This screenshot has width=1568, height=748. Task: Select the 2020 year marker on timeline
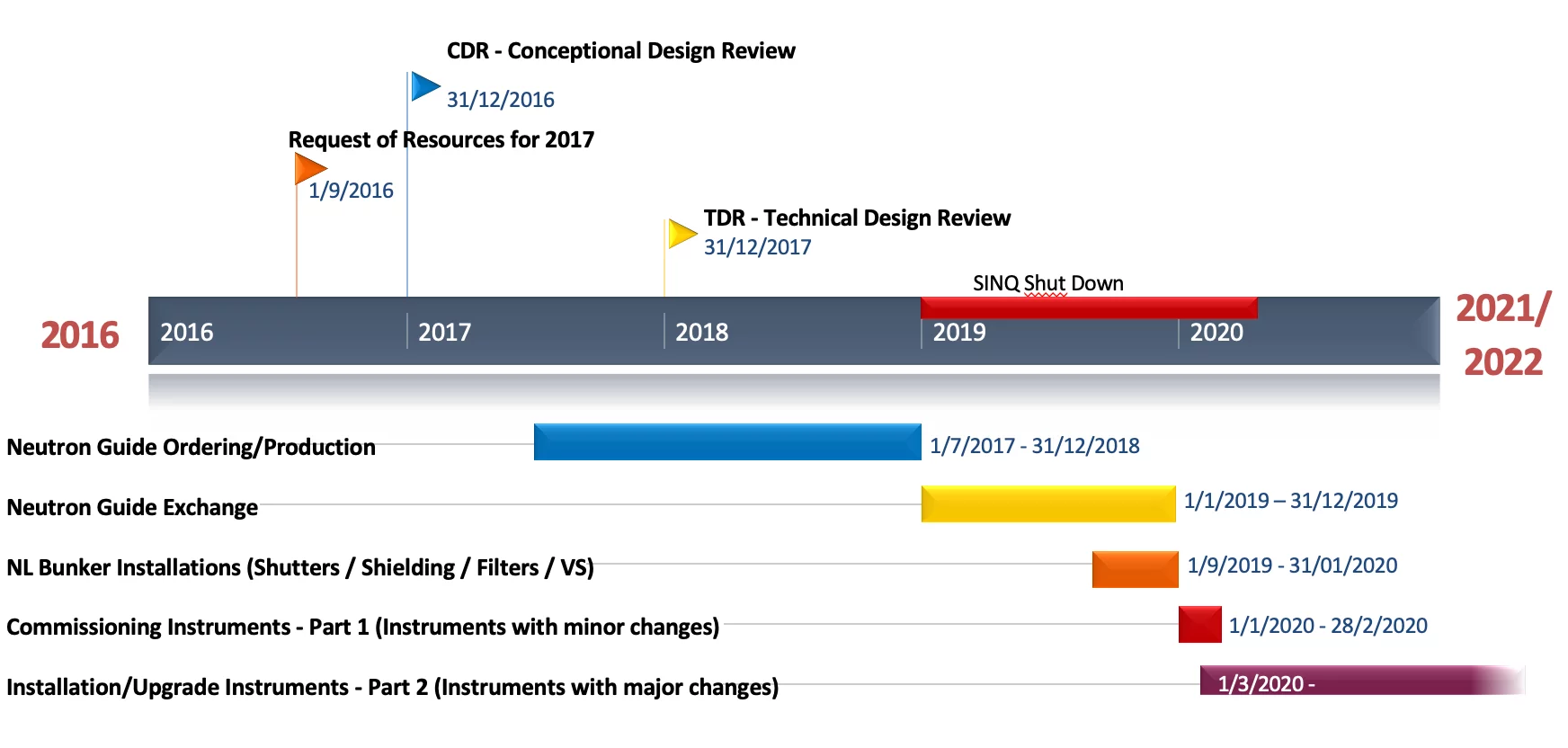point(1216,333)
